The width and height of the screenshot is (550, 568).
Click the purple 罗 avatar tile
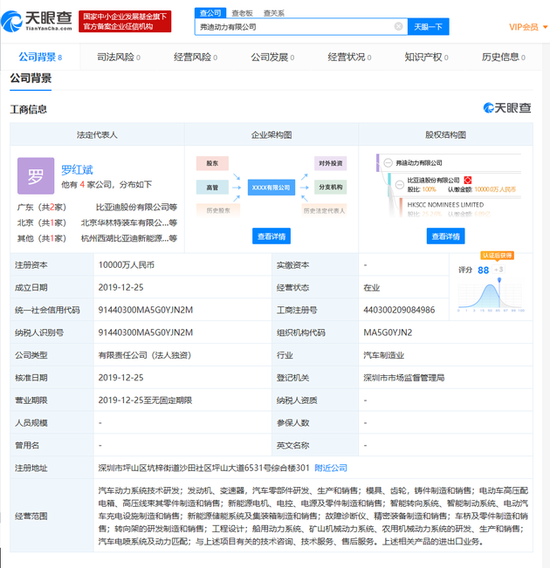(x=36, y=176)
